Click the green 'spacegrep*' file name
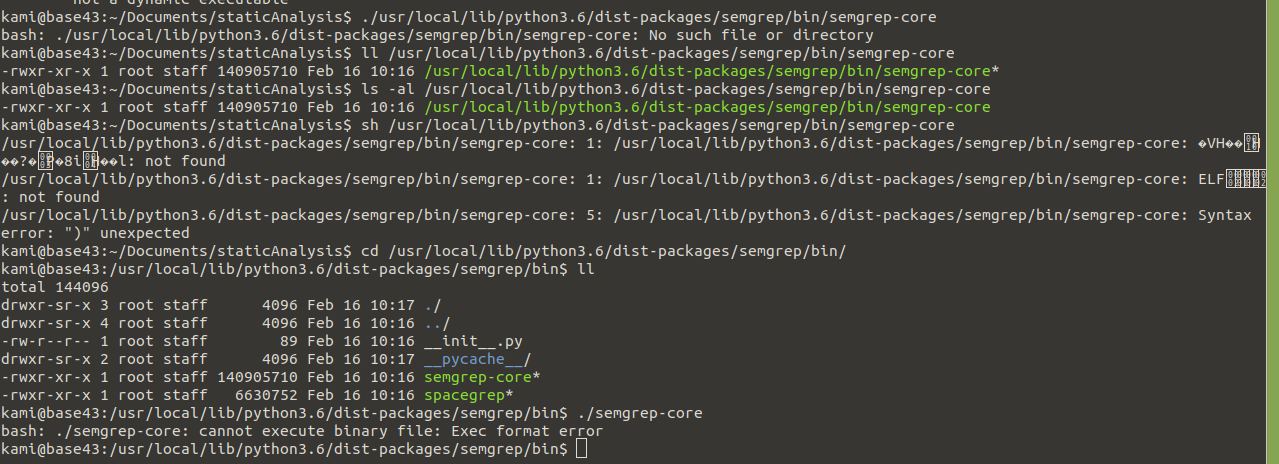Image resolution: width=1279 pixels, height=464 pixels. coord(469,395)
